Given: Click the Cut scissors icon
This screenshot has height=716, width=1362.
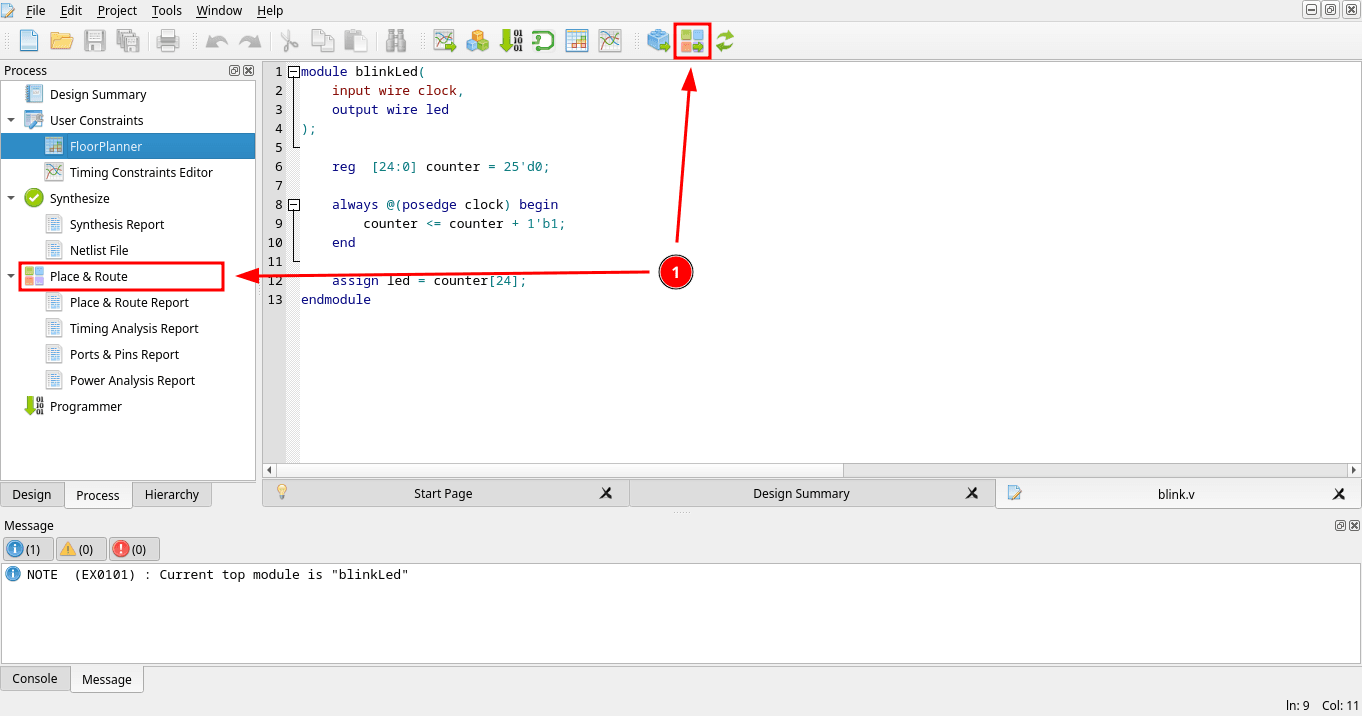Looking at the screenshot, I should (289, 41).
